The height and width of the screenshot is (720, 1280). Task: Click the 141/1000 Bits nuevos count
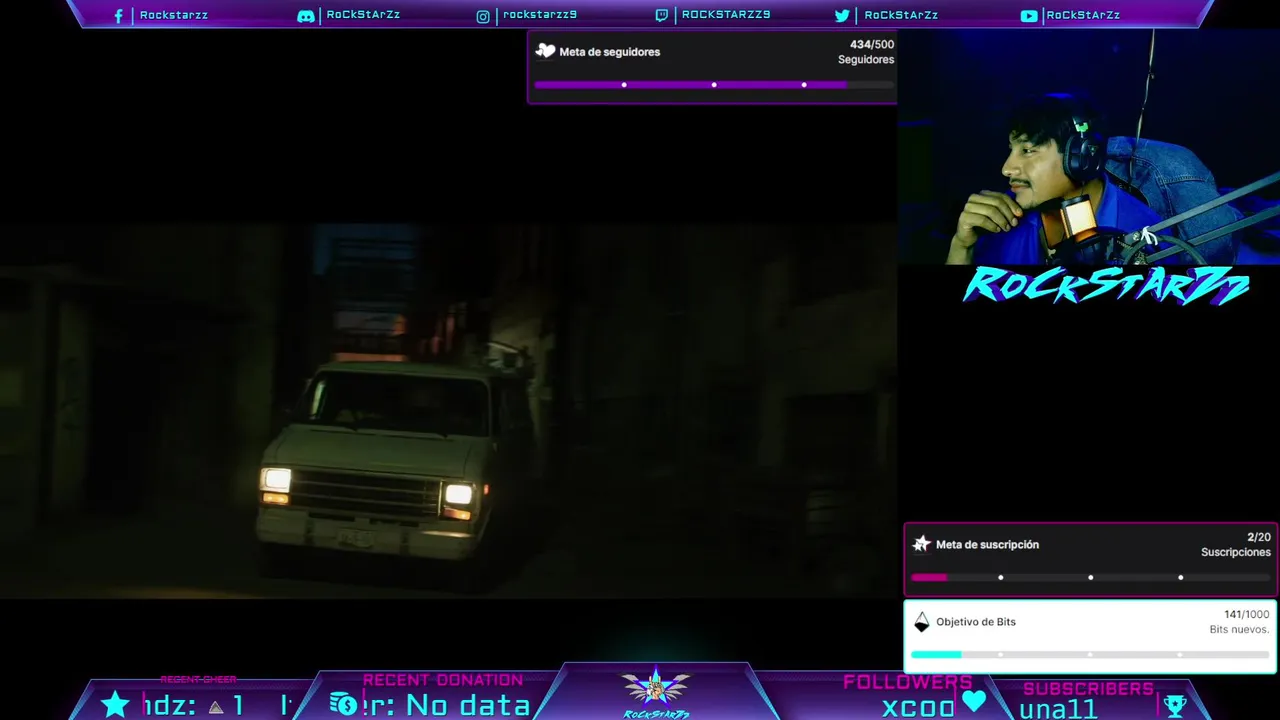click(x=1239, y=622)
